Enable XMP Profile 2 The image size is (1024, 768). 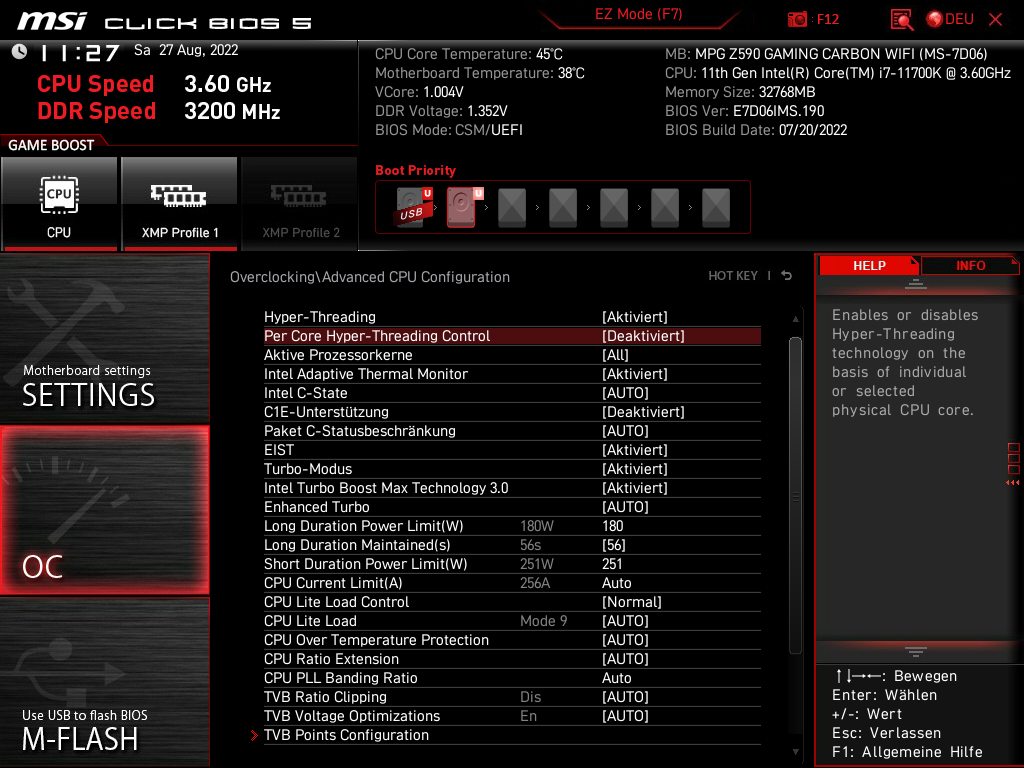(300, 204)
